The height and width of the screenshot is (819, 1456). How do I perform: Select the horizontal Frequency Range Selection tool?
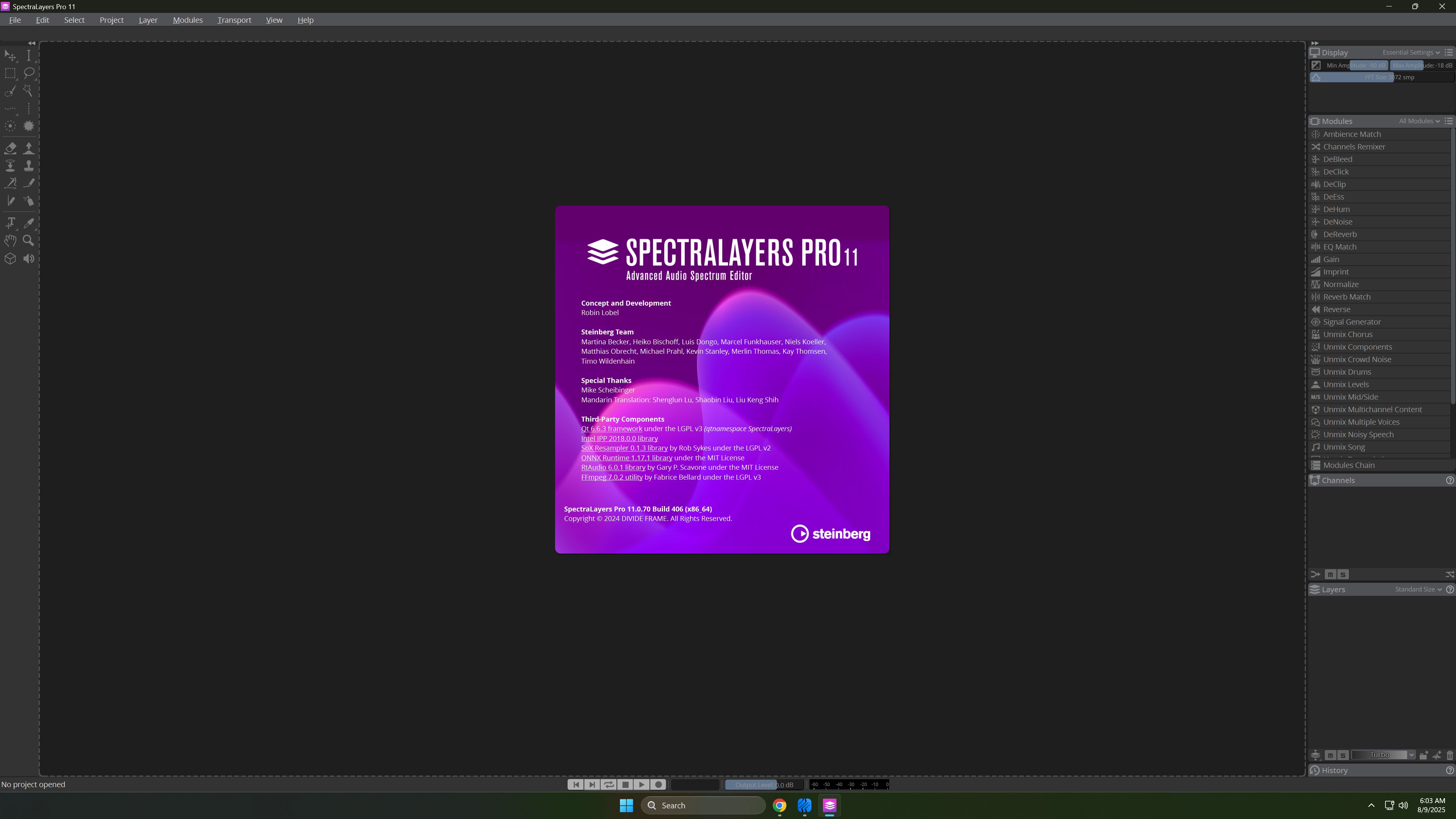tap(10, 108)
